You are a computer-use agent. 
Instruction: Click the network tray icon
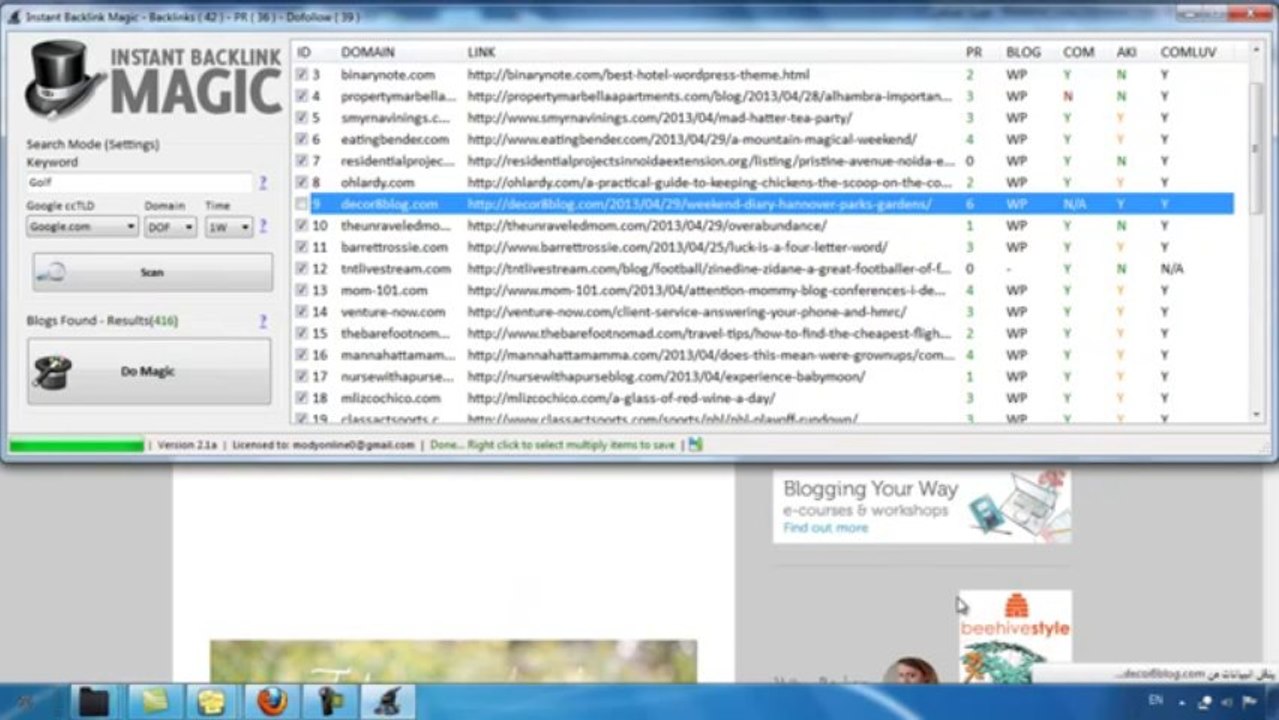[x=1203, y=702]
